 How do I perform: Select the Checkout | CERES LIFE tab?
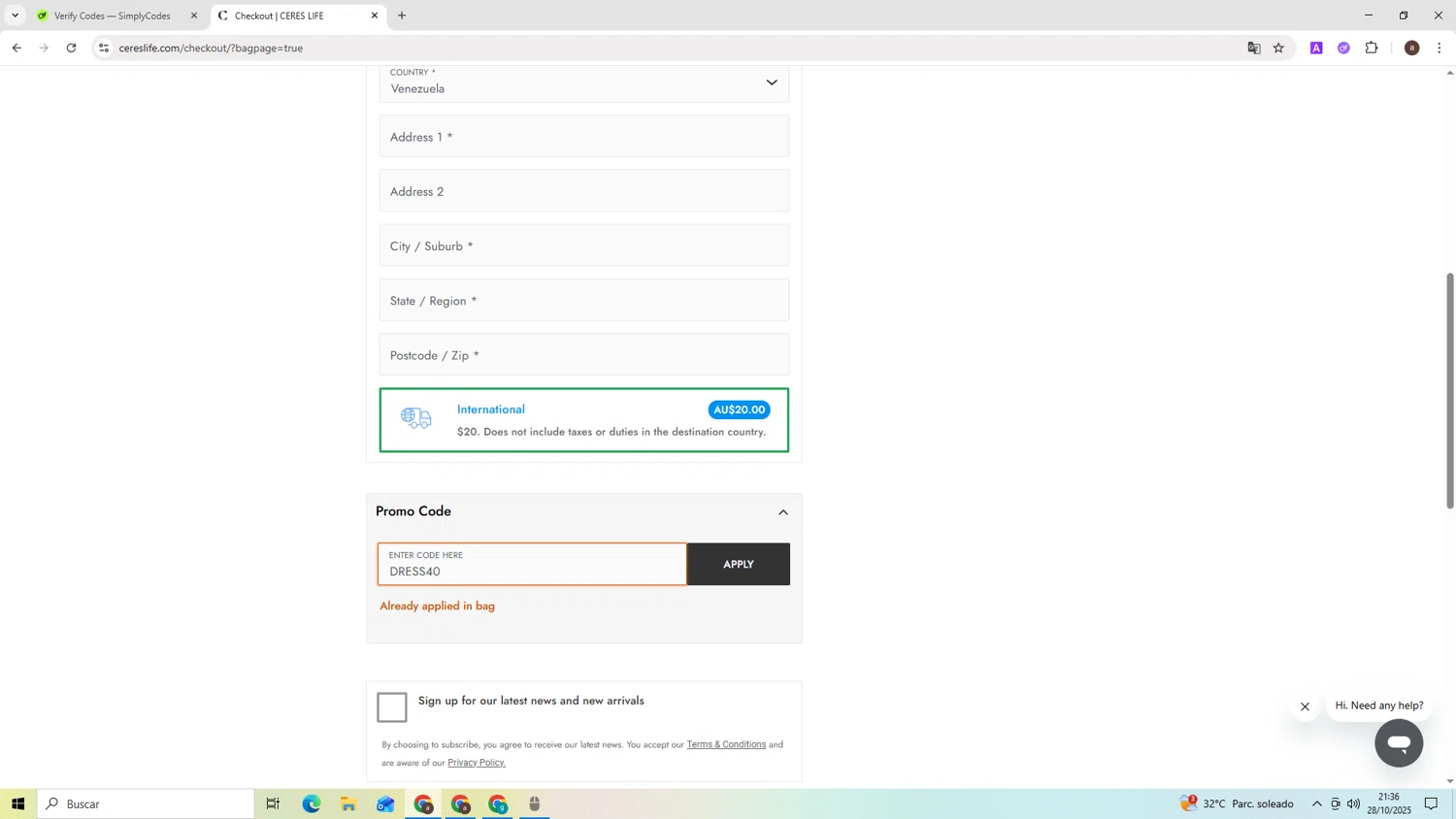tap(298, 16)
